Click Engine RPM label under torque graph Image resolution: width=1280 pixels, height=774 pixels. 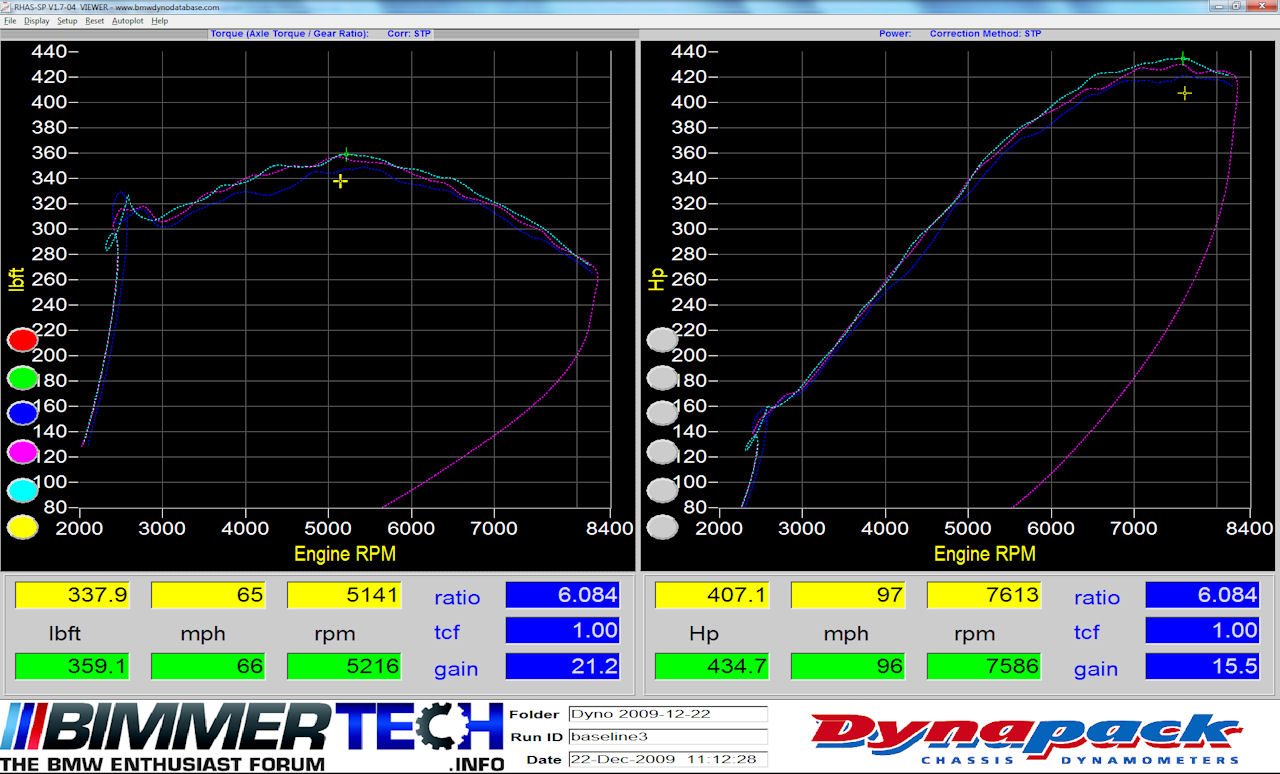click(x=345, y=553)
